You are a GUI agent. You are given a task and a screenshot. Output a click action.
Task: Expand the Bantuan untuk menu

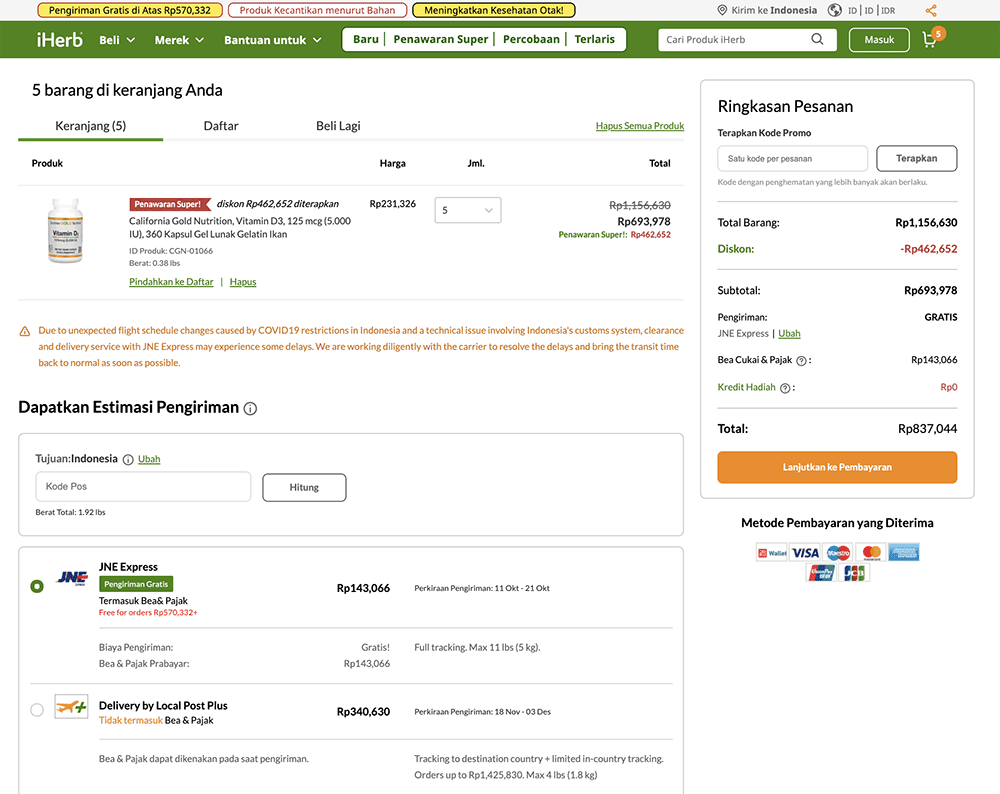[x=272, y=40]
